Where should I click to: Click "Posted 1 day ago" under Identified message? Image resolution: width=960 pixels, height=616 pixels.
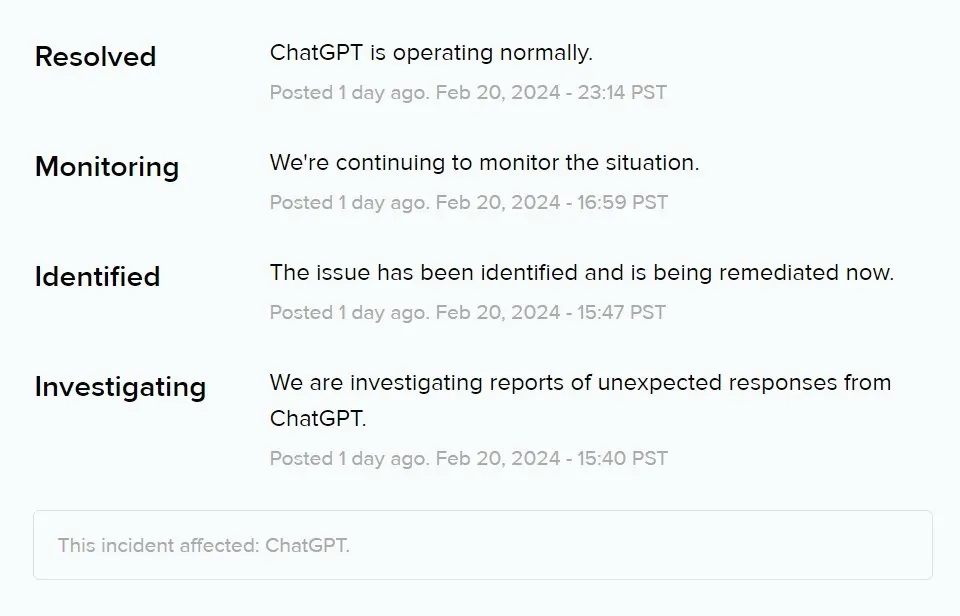click(349, 313)
